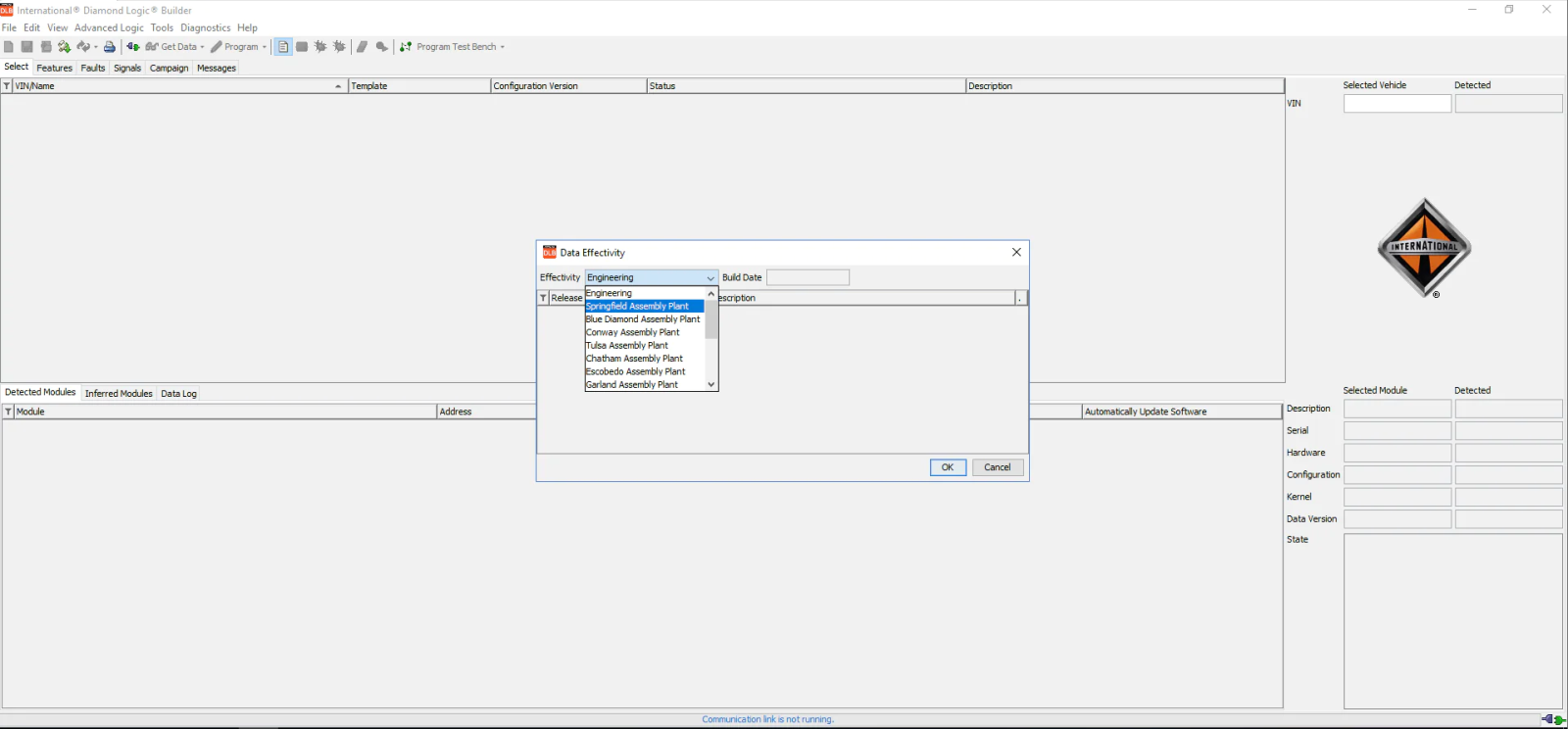
Task: Switch to the Campaign tab
Action: pyautogui.click(x=169, y=68)
